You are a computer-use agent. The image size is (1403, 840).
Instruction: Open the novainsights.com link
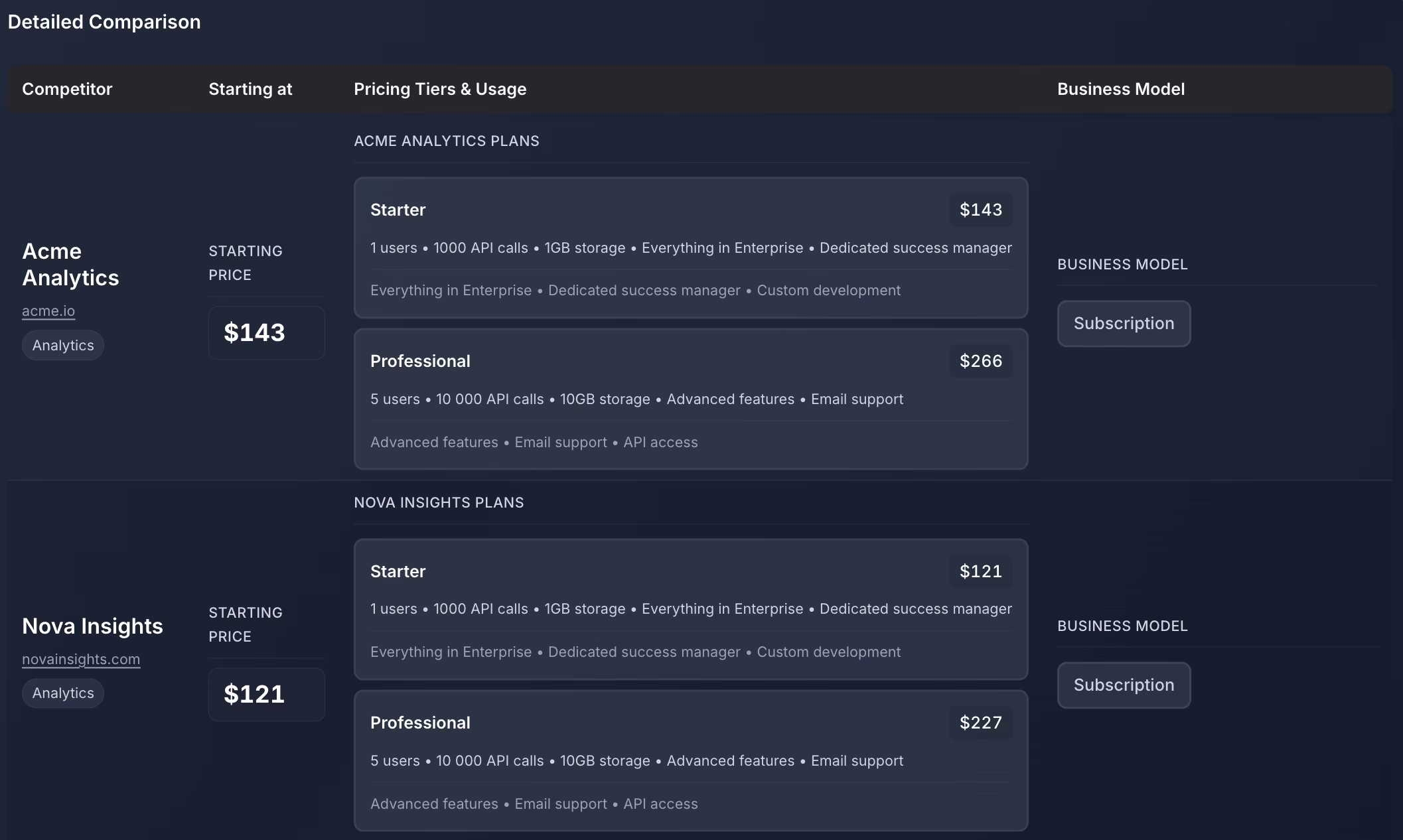click(x=81, y=659)
